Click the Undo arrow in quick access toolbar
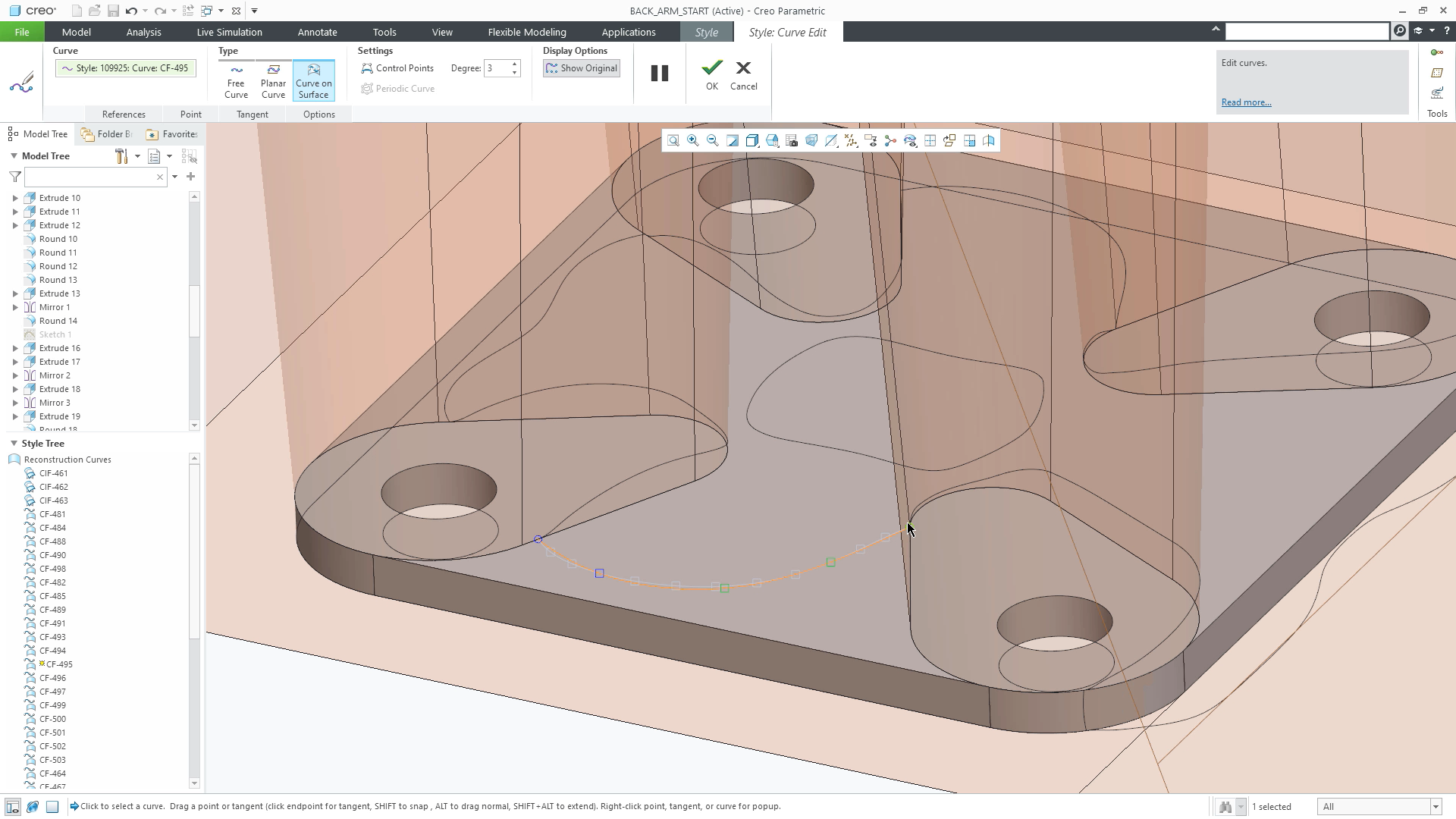The height and width of the screenshot is (819, 1456). coord(131,11)
